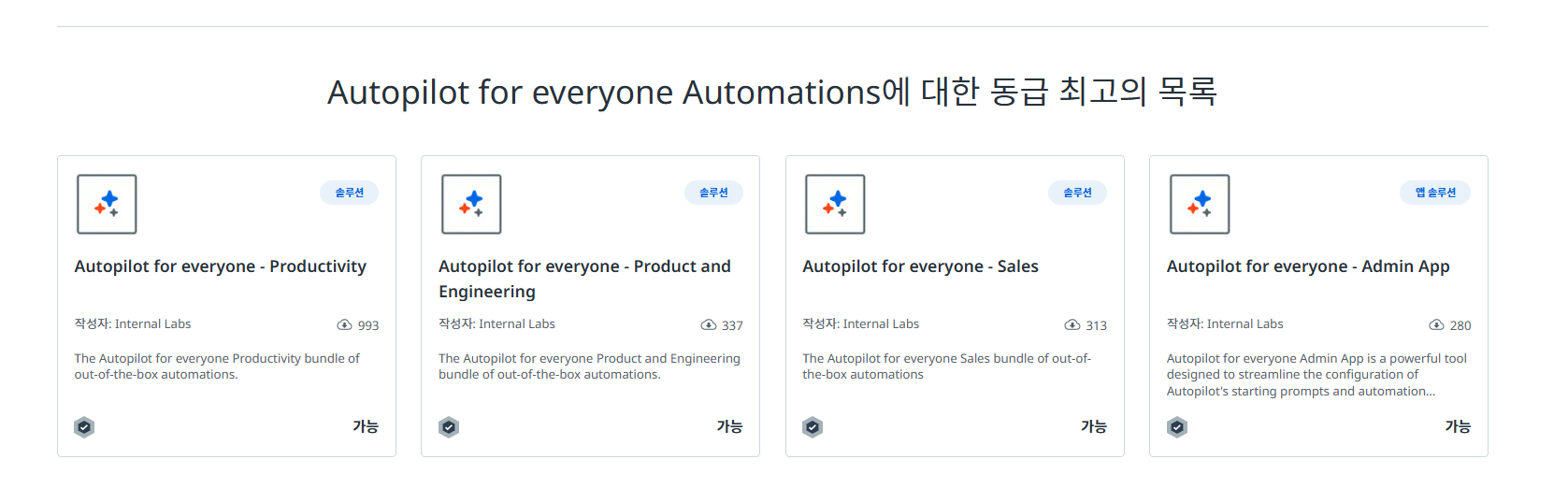Image resolution: width=1568 pixels, height=488 pixels.
Task: Click 가능 label on the Sales card
Action: pyautogui.click(x=1094, y=426)
